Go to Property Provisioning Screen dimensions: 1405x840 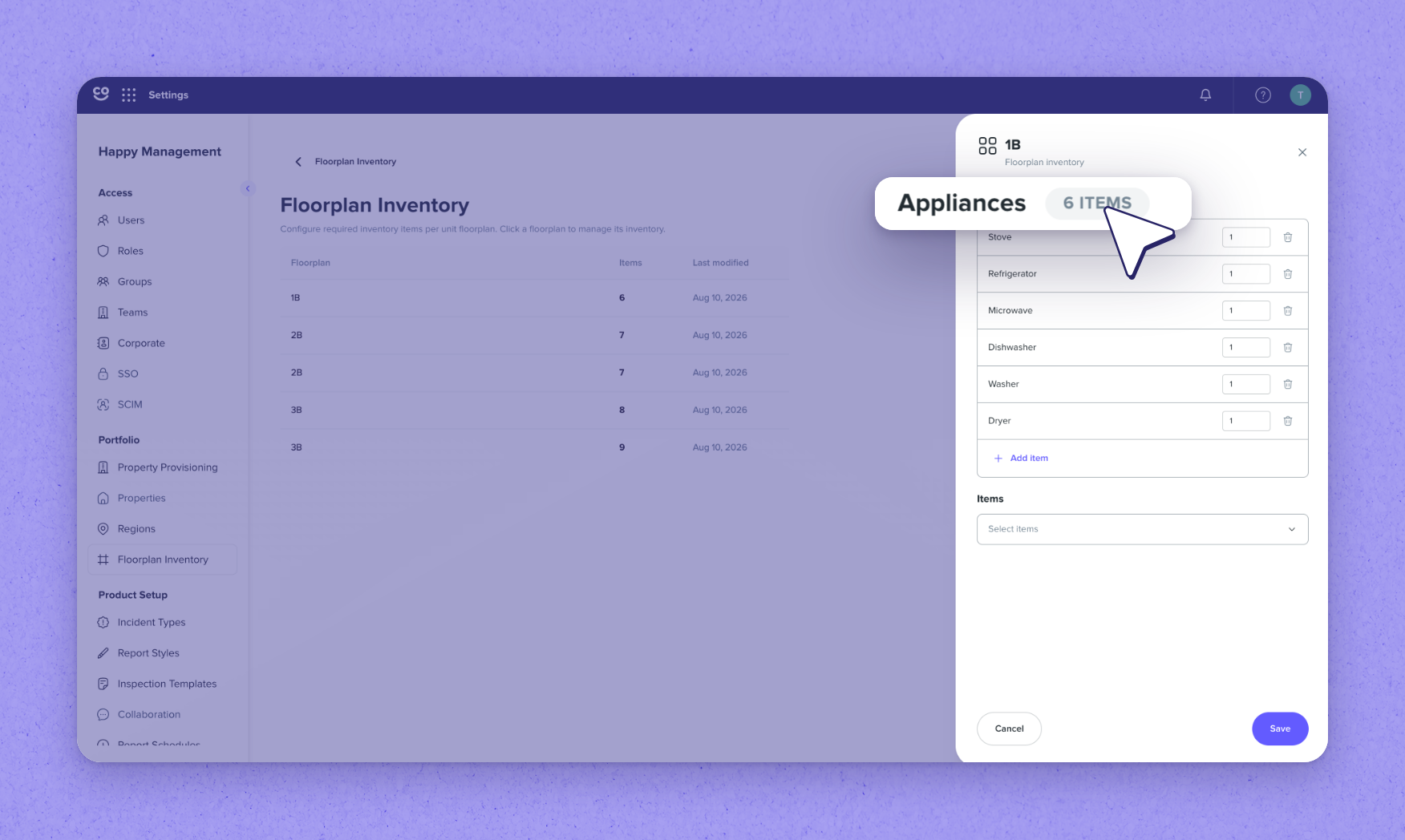click(167, 467)
